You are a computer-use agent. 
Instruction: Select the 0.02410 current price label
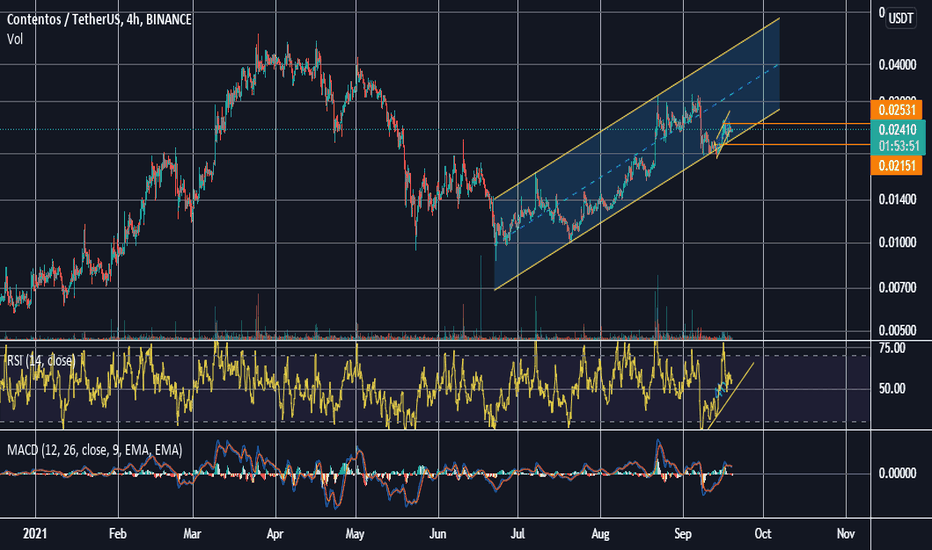pos(898,130)
